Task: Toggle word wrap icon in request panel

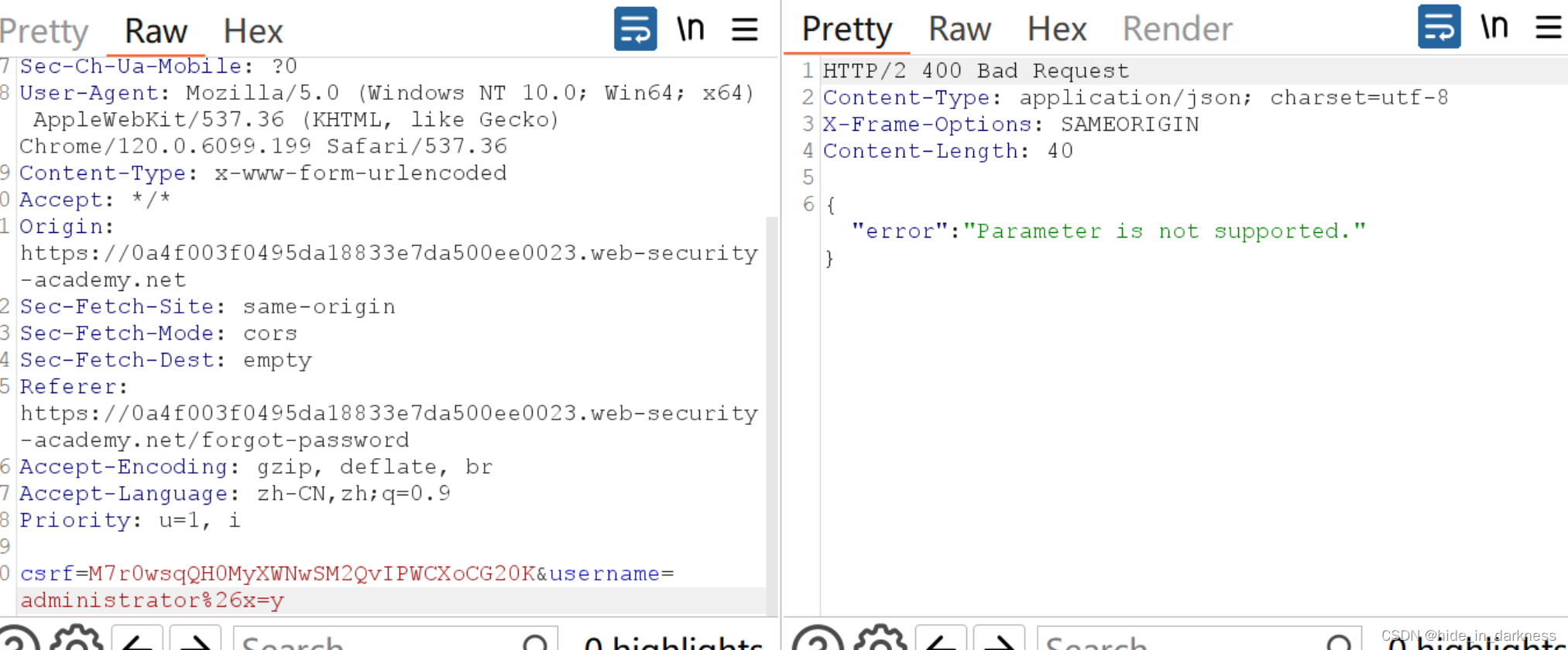Action: 635,29
